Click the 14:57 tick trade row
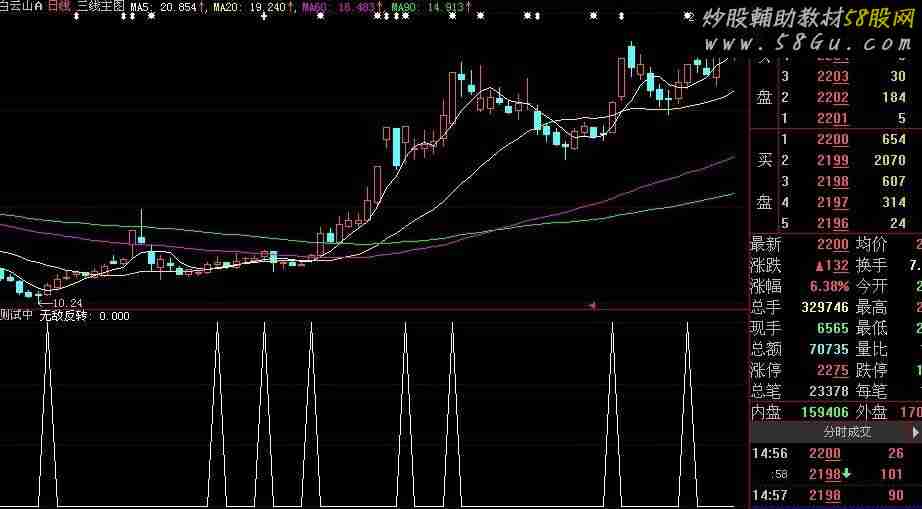This screenshot has width=922, height=509. click(836, 495)
